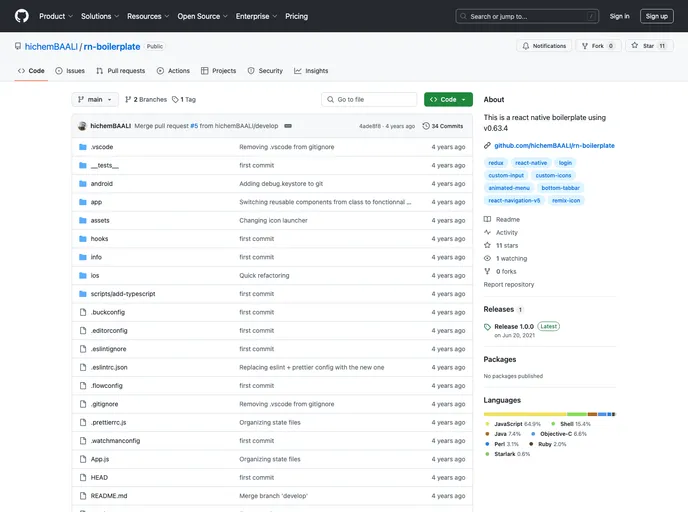Click the ios folder icon

[x=82, y=276]
